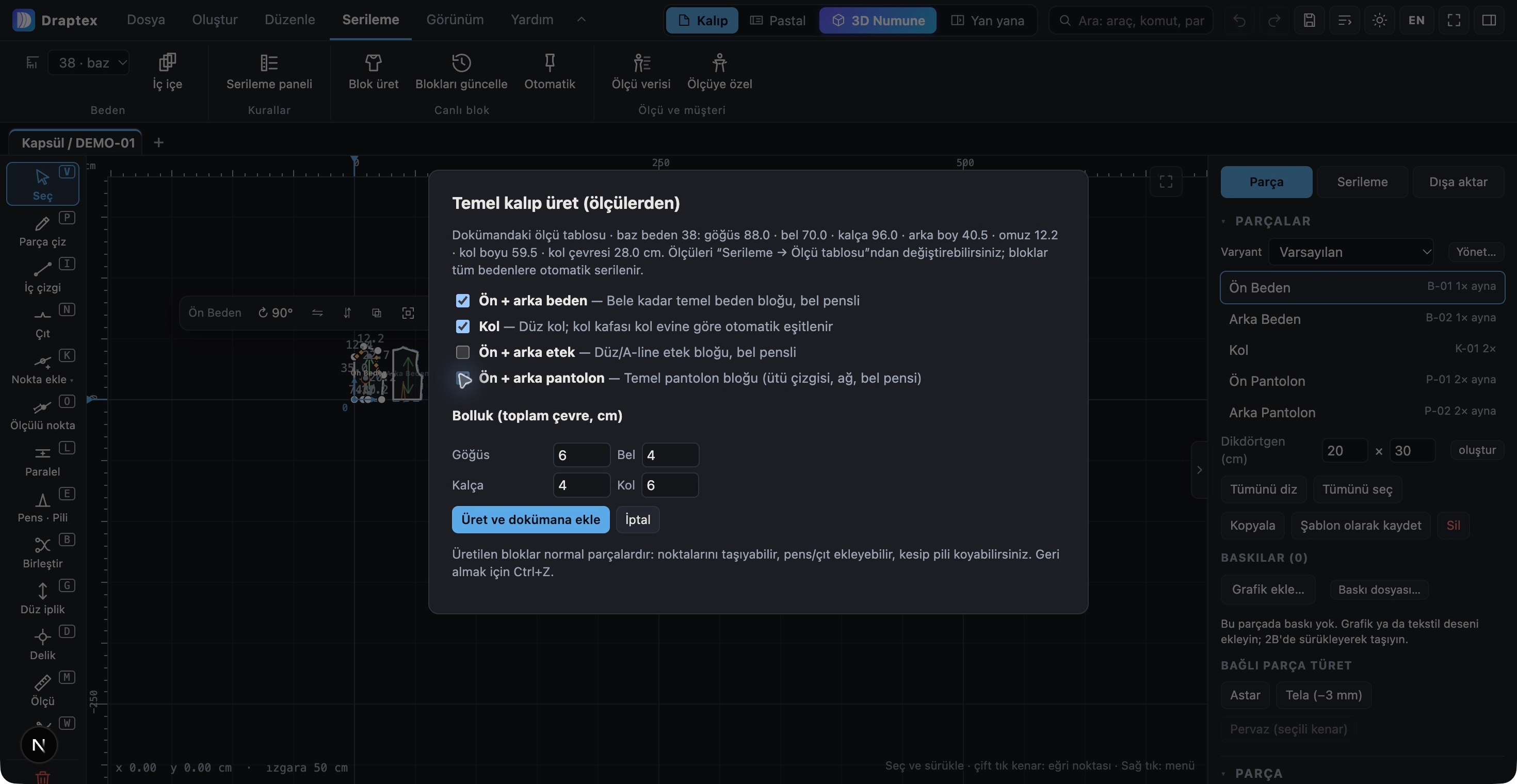Collapse the right side panel arrow
The image size is (1517, 784).
(1199, 470)
